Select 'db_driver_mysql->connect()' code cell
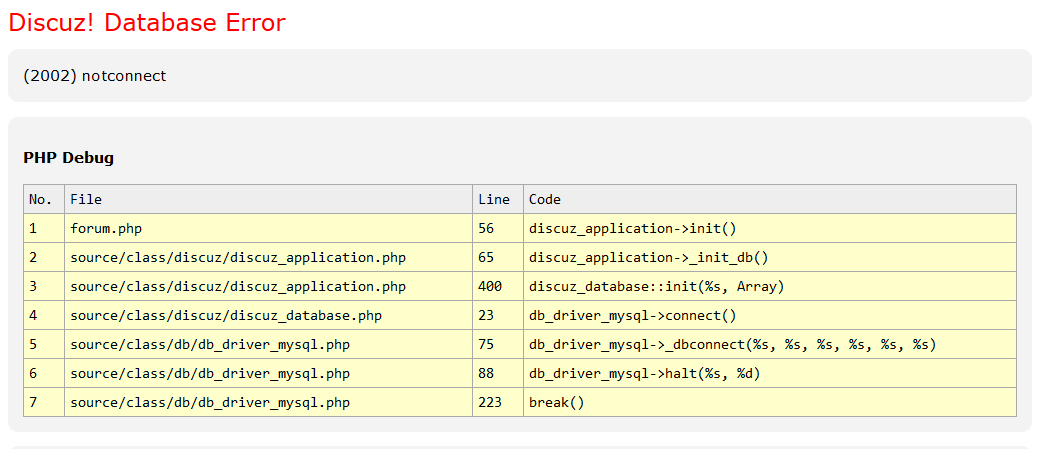Viewport: 1038px width, 449px height. pos(770,316)
